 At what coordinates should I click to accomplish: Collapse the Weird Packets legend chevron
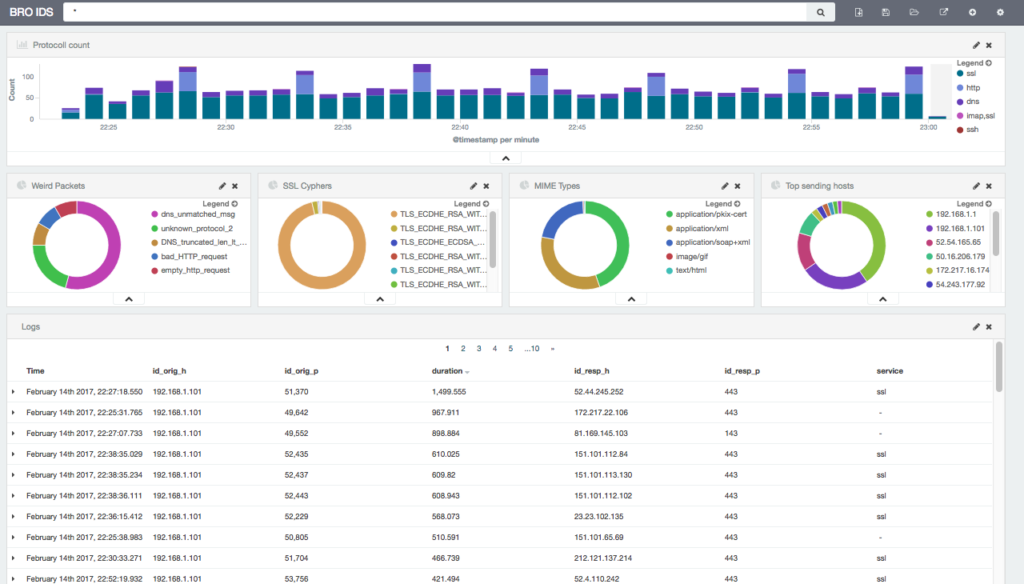128,297
